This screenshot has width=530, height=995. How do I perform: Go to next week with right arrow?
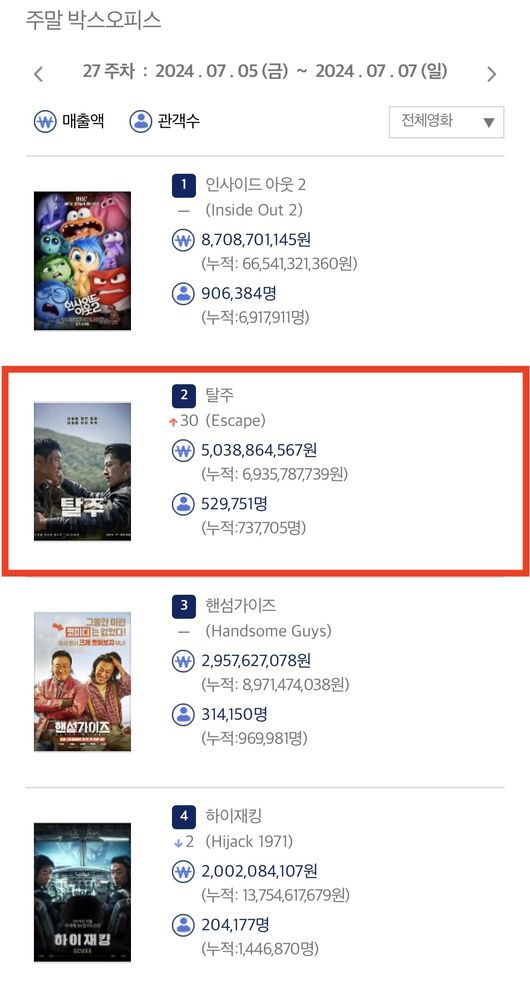[x=491, y=74]
